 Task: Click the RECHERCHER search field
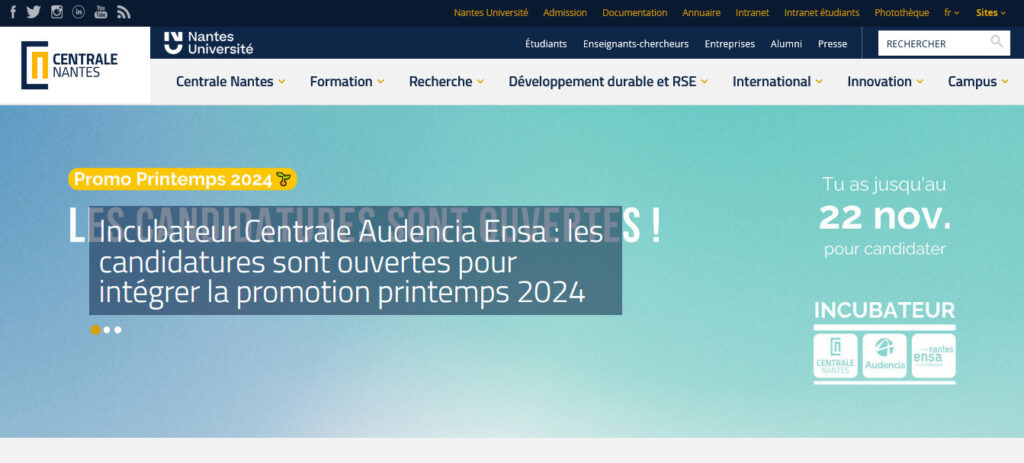point(944,43)
